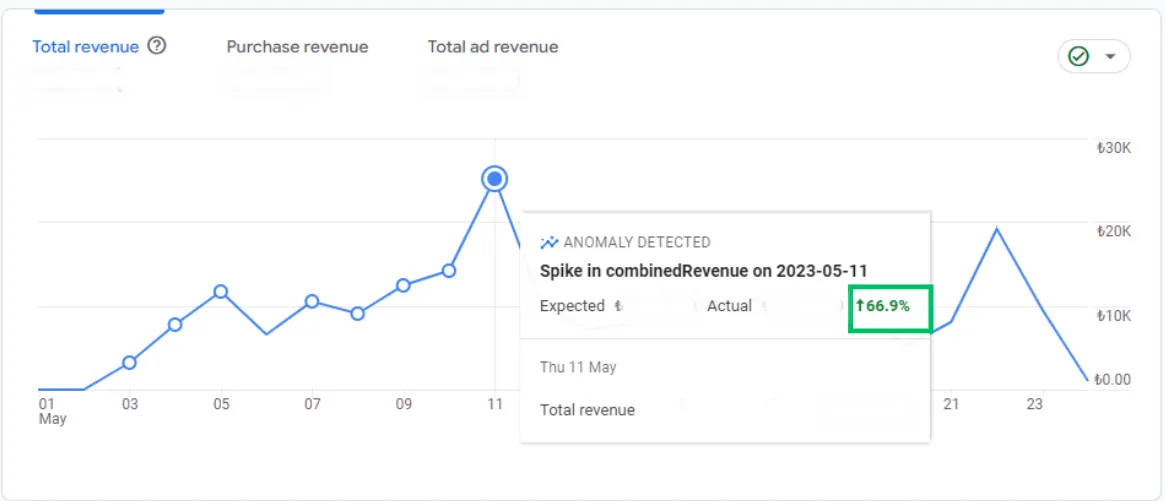
Task: Select the Total revenue tab
Action: point(85,47)
